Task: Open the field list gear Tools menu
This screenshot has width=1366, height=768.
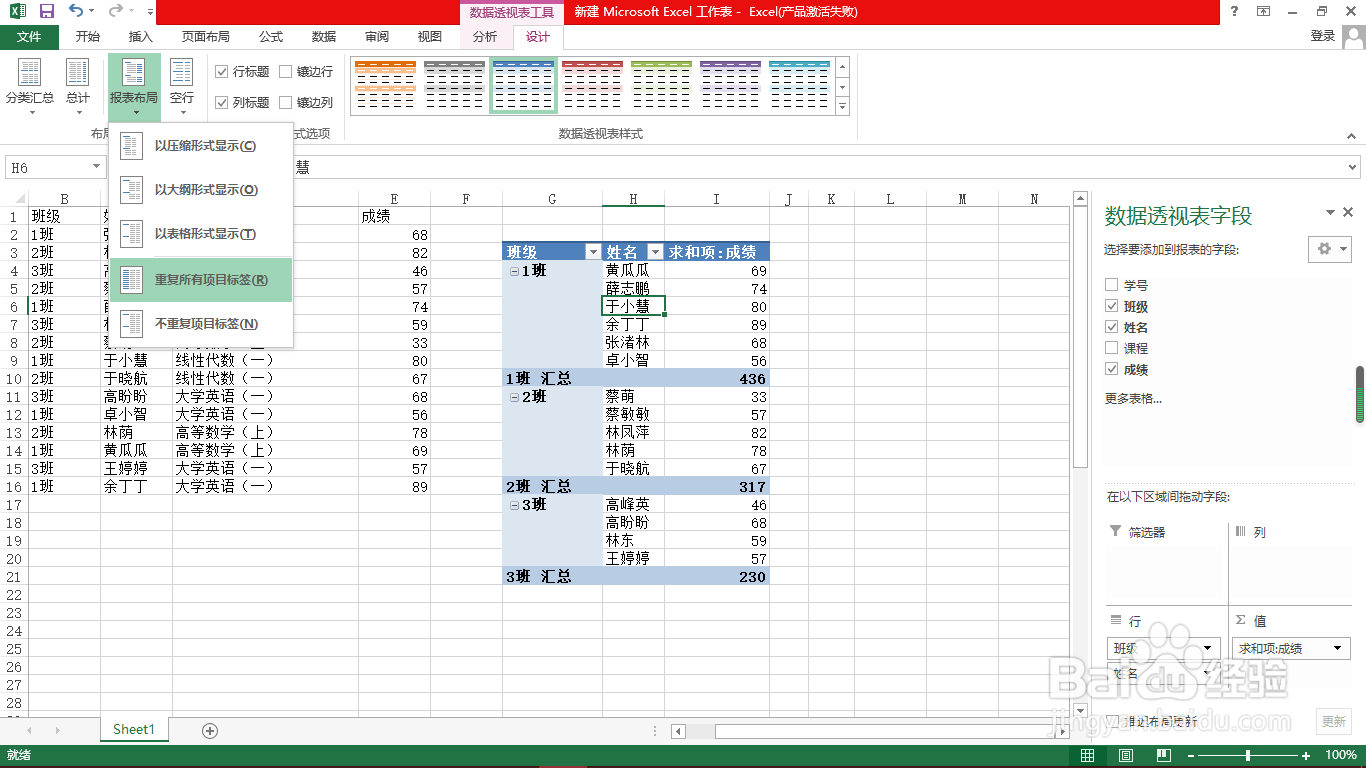Action: coord(1331,249)
